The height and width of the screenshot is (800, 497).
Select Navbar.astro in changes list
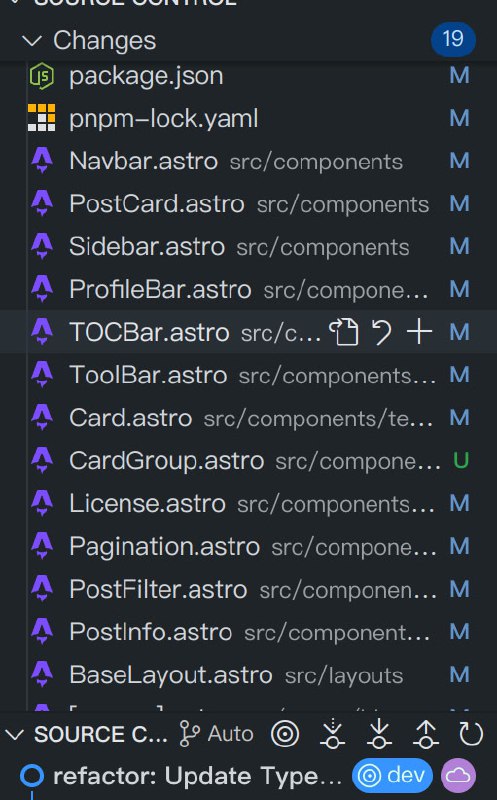(x=248, y=161)
